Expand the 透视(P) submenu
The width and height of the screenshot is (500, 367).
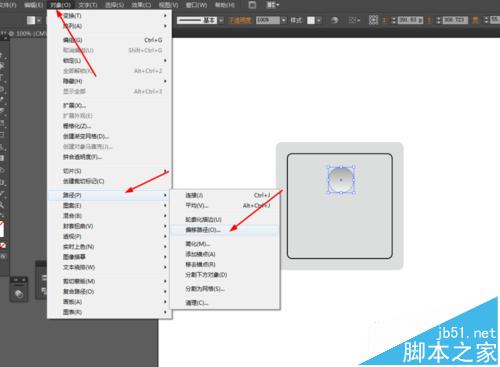(x=110, y=237)
